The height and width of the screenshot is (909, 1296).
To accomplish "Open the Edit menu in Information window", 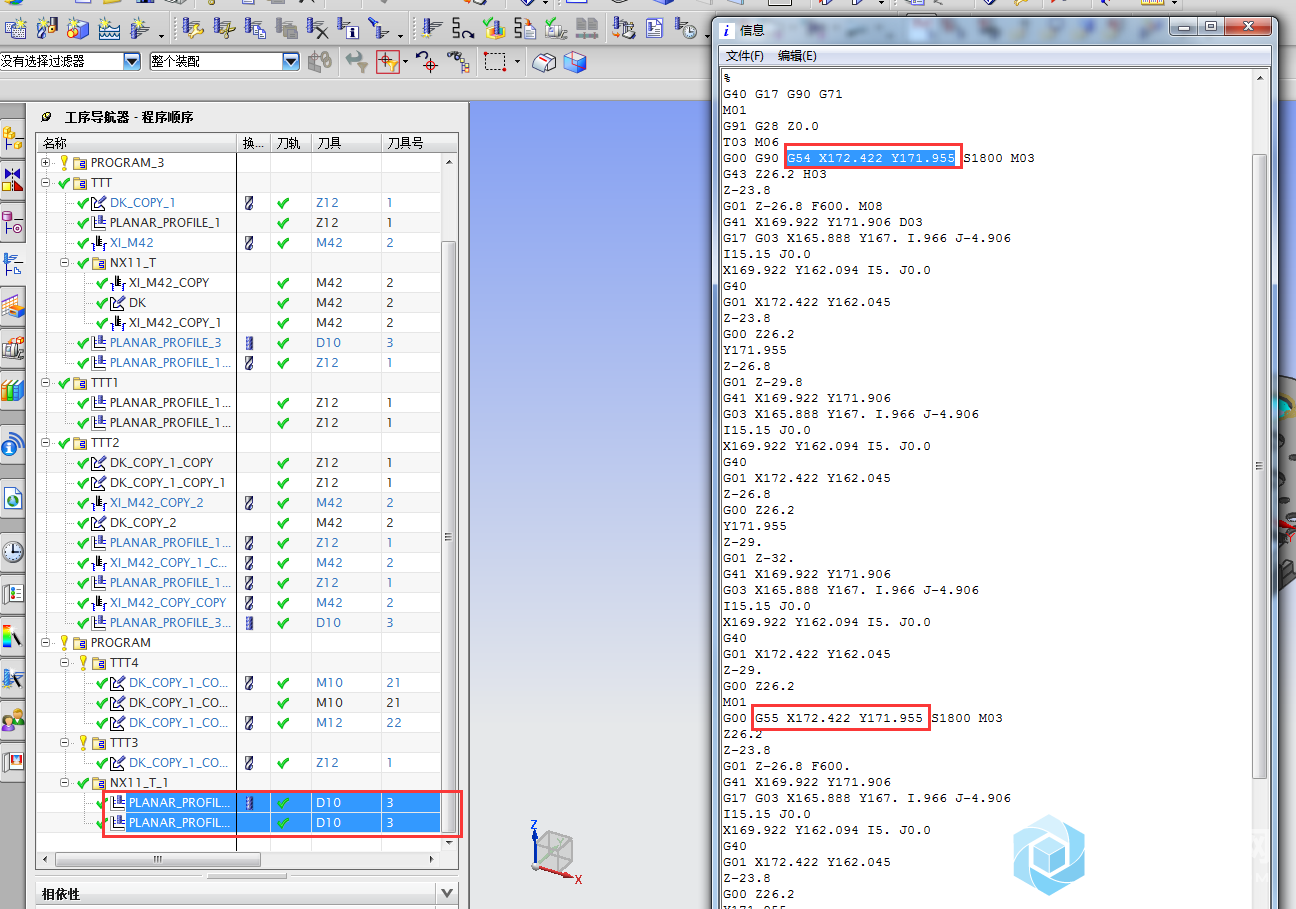I will pyautogui.click(x=797, y=56).
